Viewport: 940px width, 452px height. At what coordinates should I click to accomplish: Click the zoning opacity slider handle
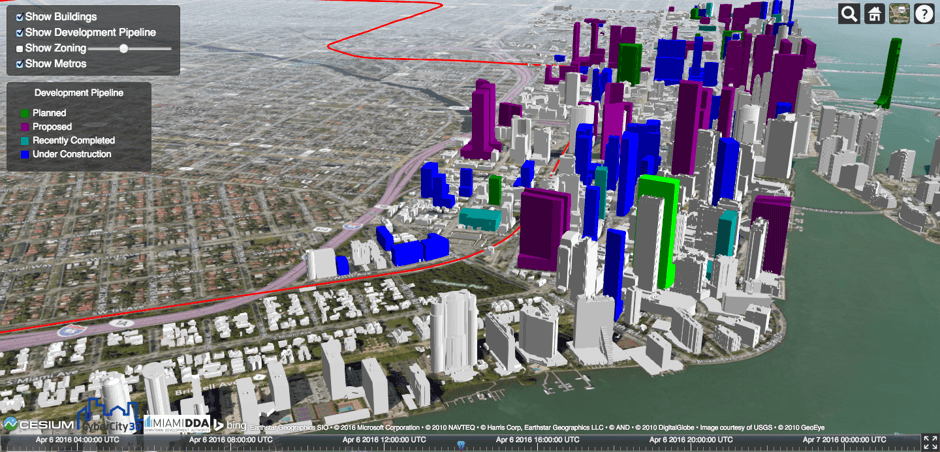(124, 48)
